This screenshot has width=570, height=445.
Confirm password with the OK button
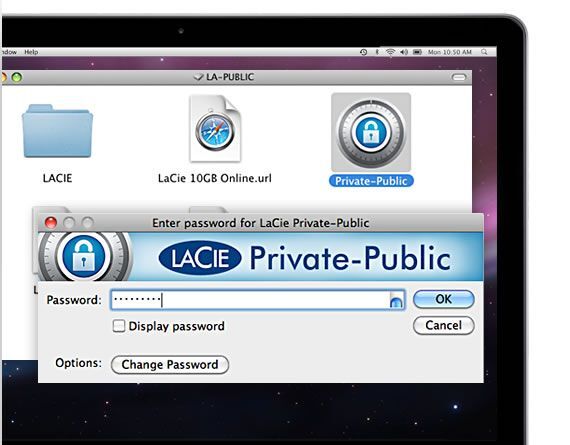click(x=443, y=299)
